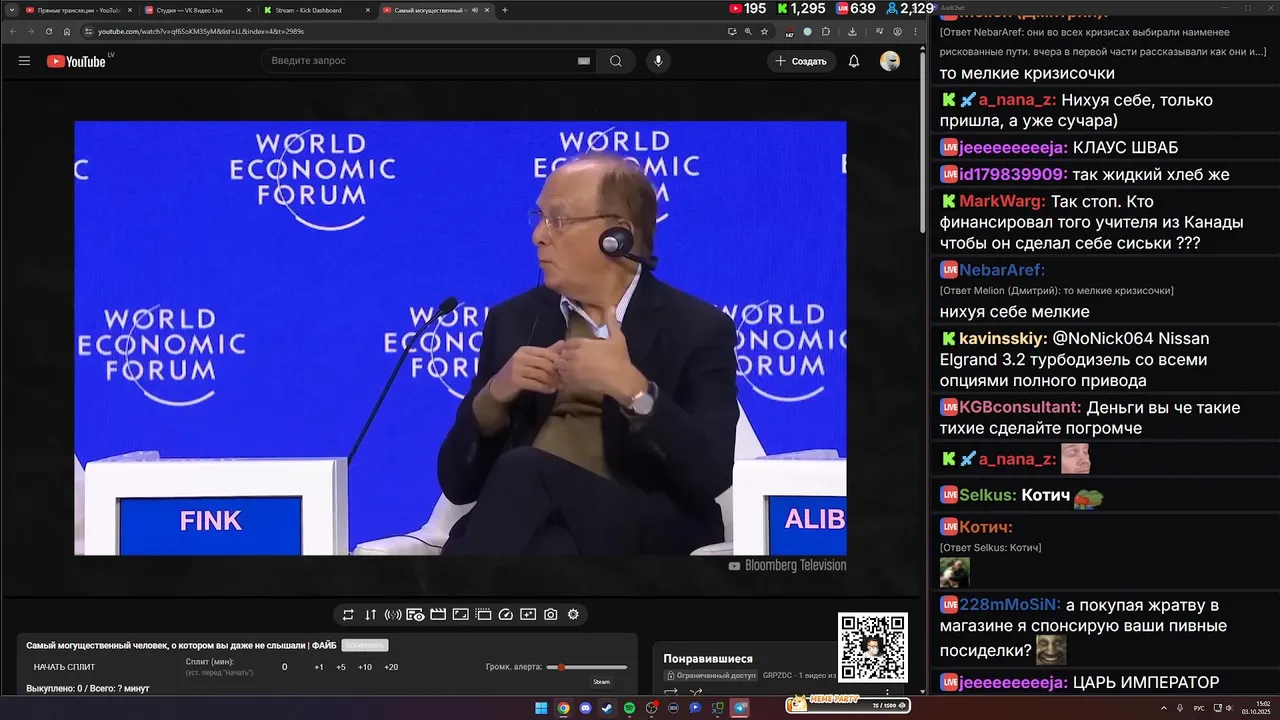Click the QR code thumbnail
1280x720 pixels.
click(x=873, y=648)
